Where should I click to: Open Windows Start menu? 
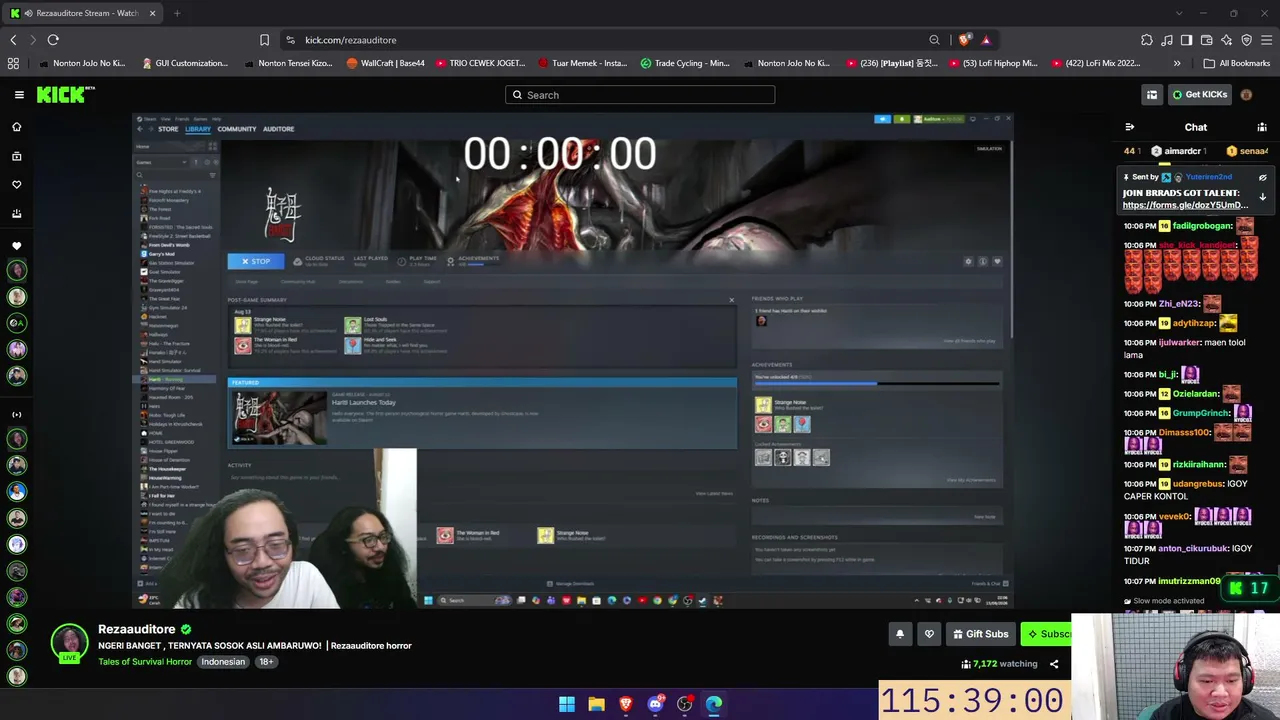coord(567,704)
